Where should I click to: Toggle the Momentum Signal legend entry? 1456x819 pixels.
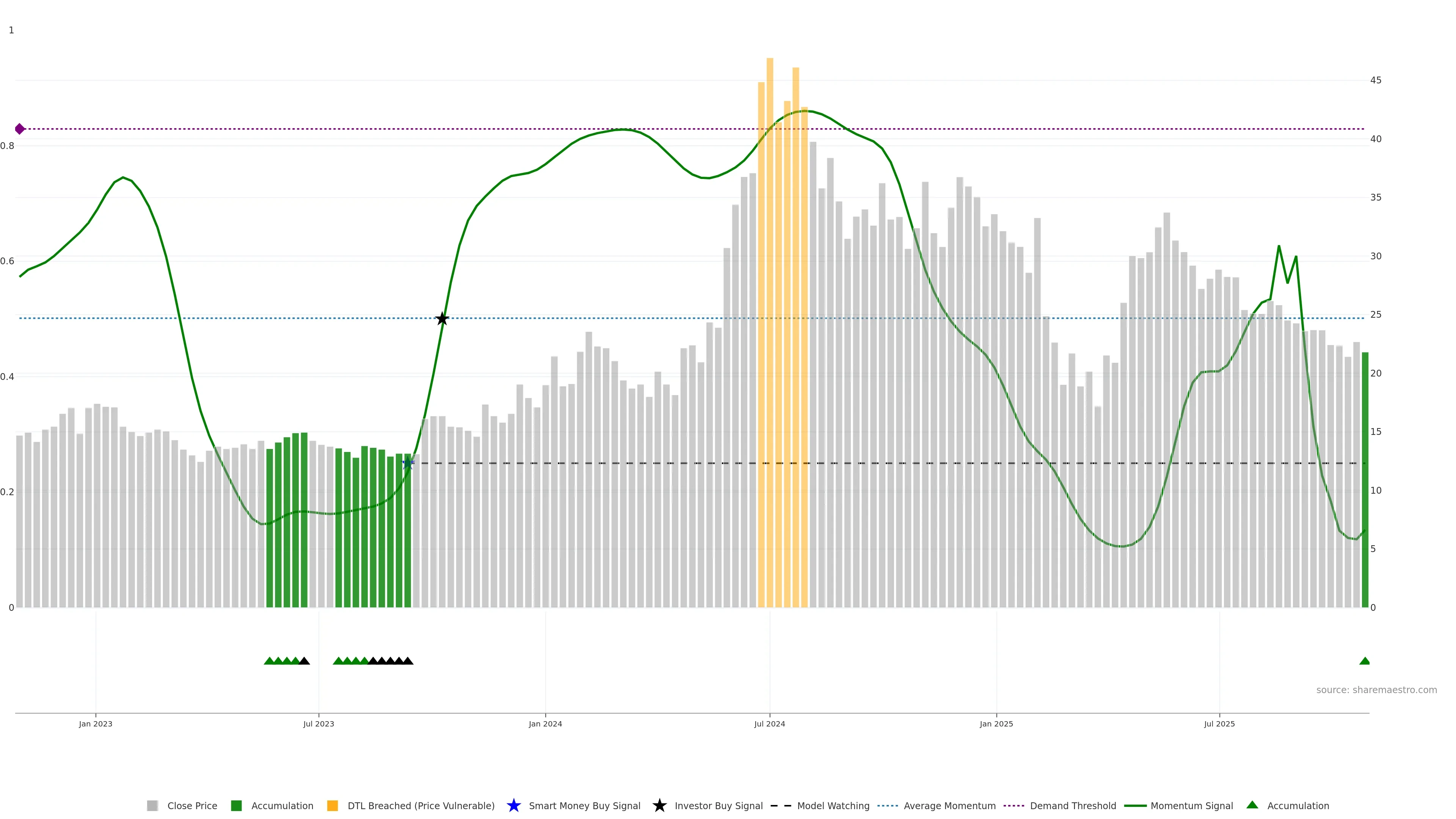click(x=1191, y=805)
